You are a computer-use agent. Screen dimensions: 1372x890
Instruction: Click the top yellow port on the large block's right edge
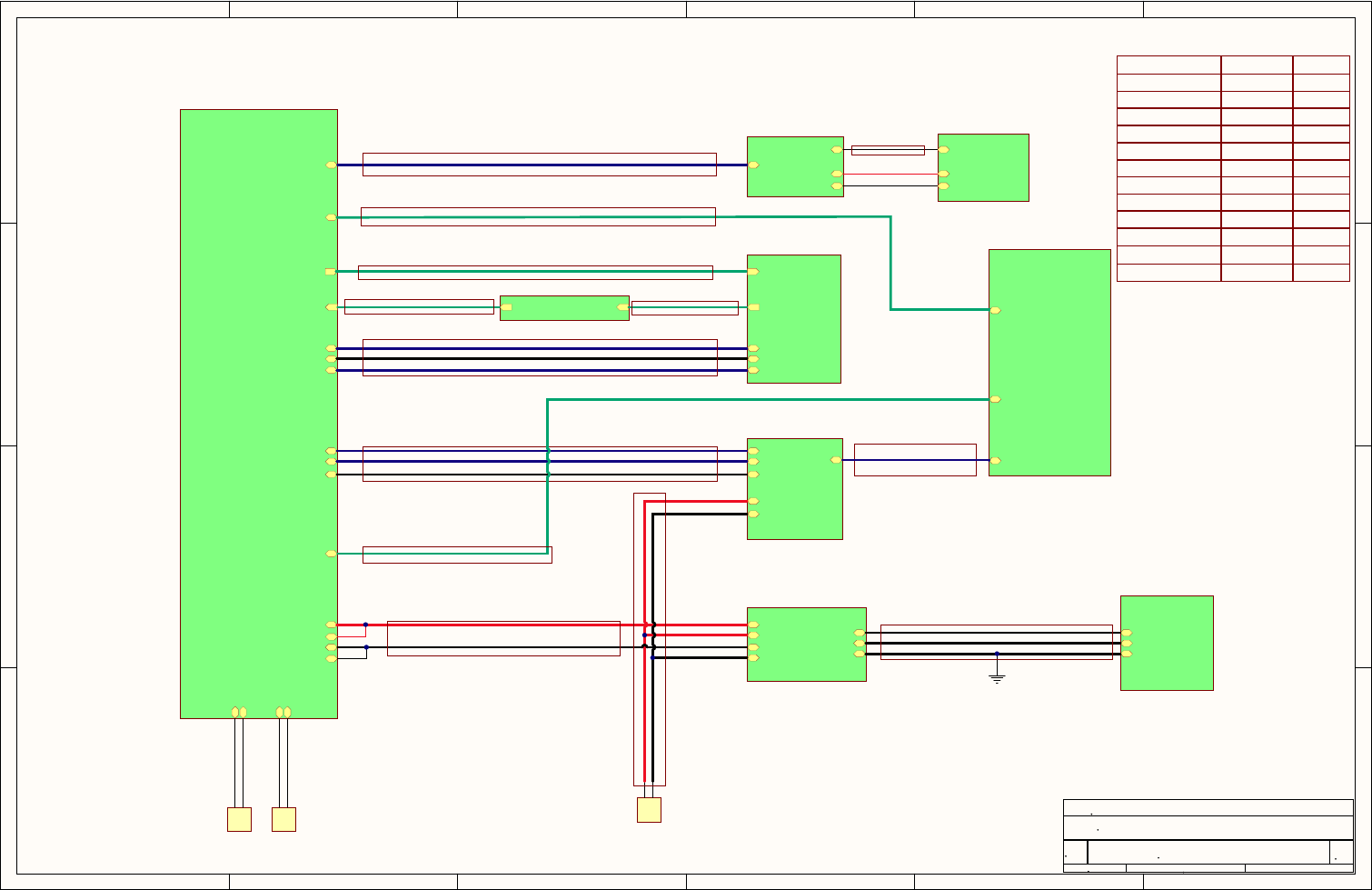pos(332,165)
